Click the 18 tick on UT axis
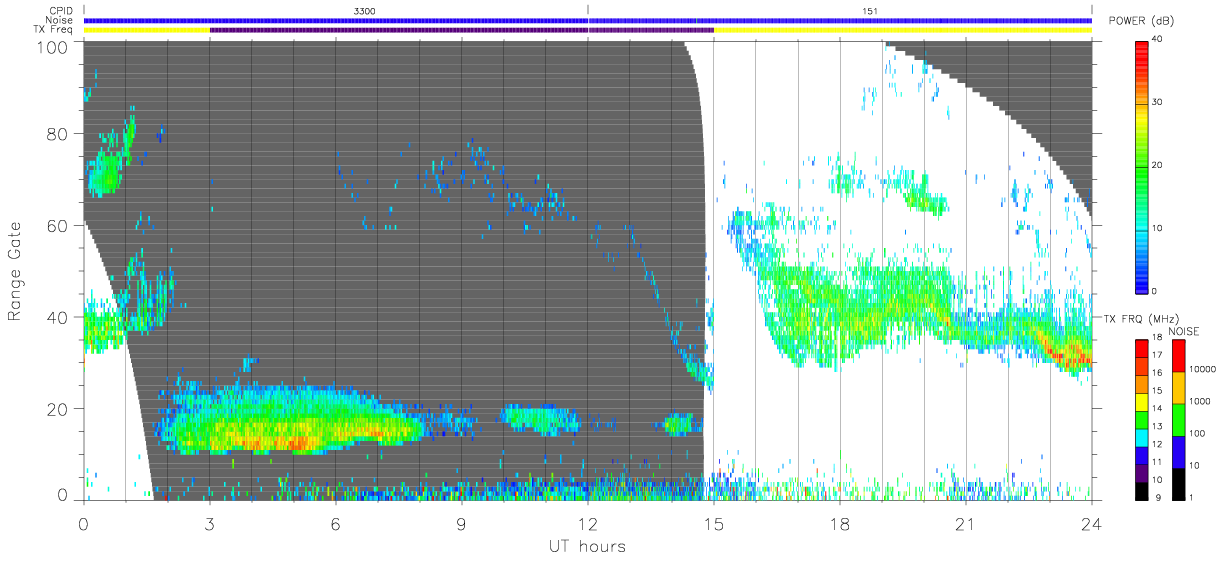 coord(840,523)
